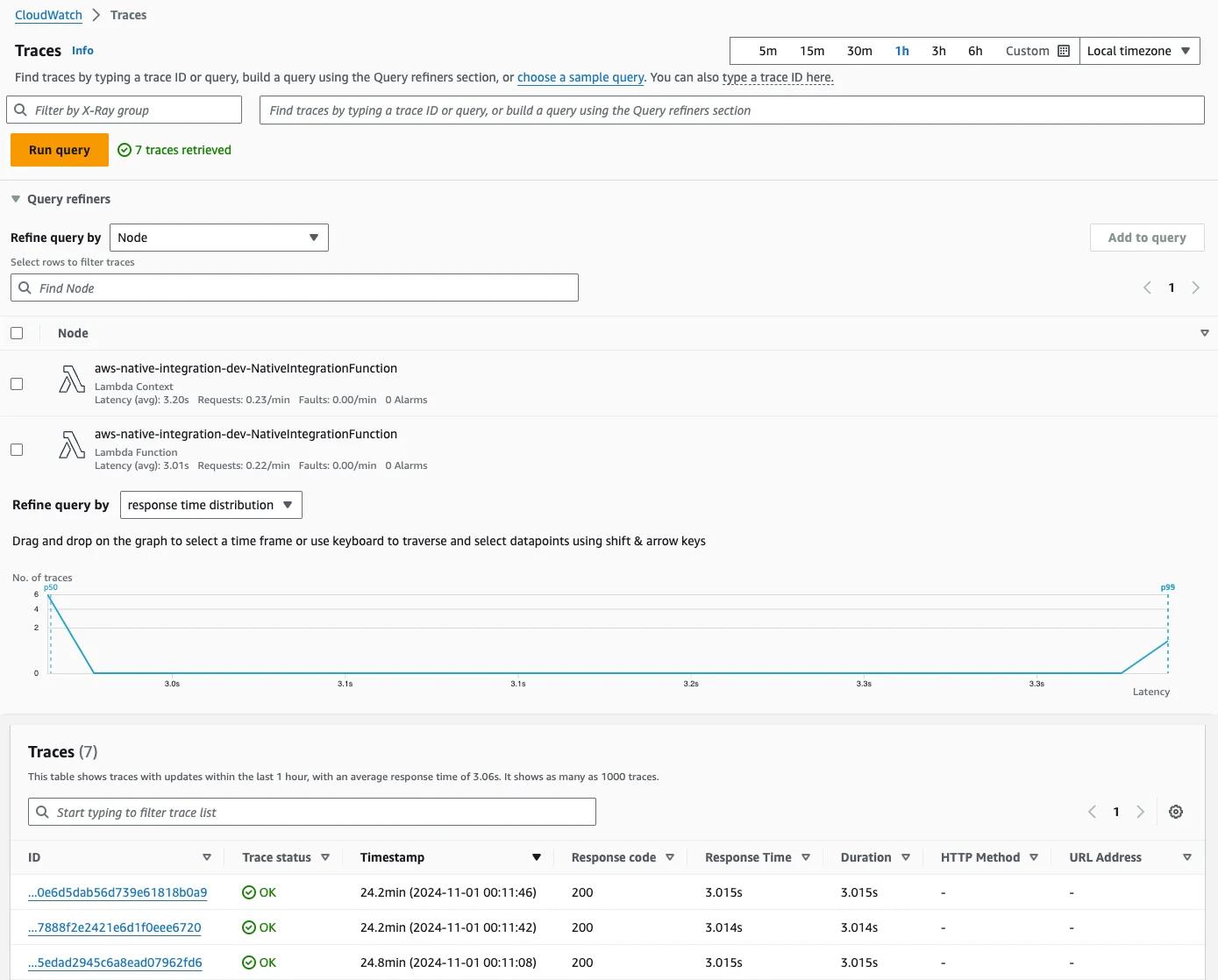The height and width of the screenshot is (980, 1218).
Task: Click the magnifier icon in Find Node field
Action: tap(25, 288)
